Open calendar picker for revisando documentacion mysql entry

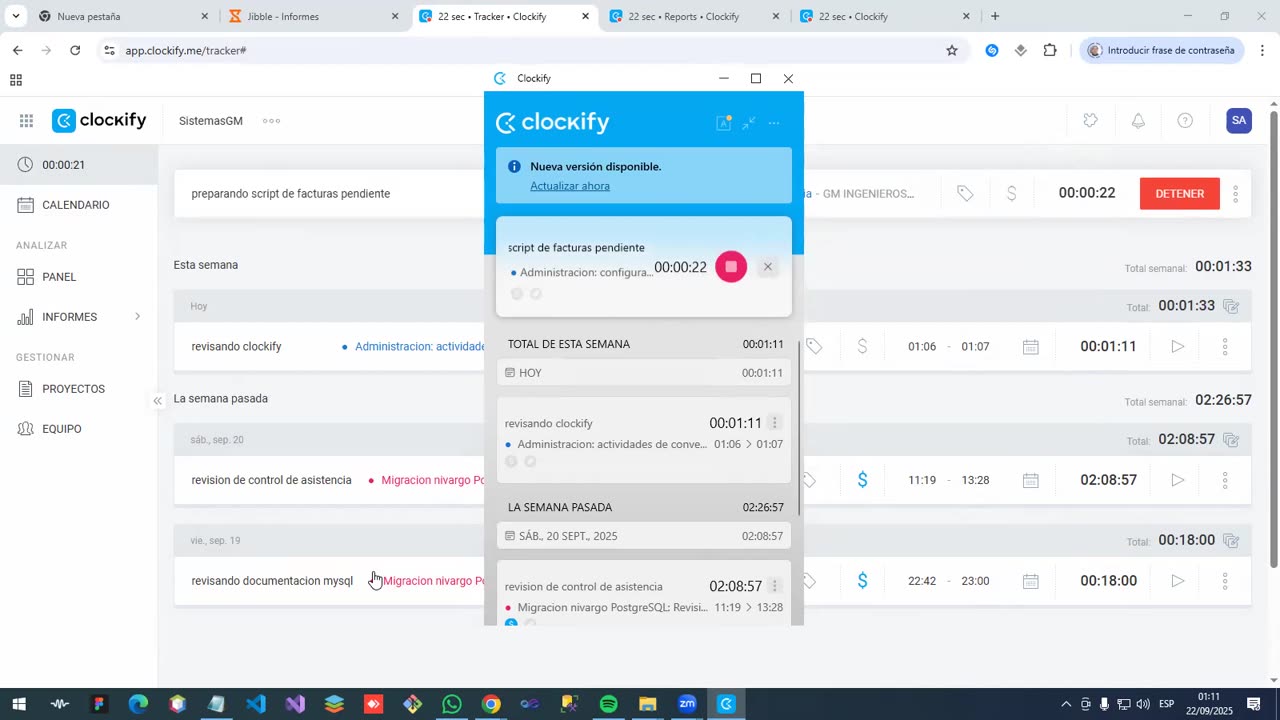[x=1031, y=581]
